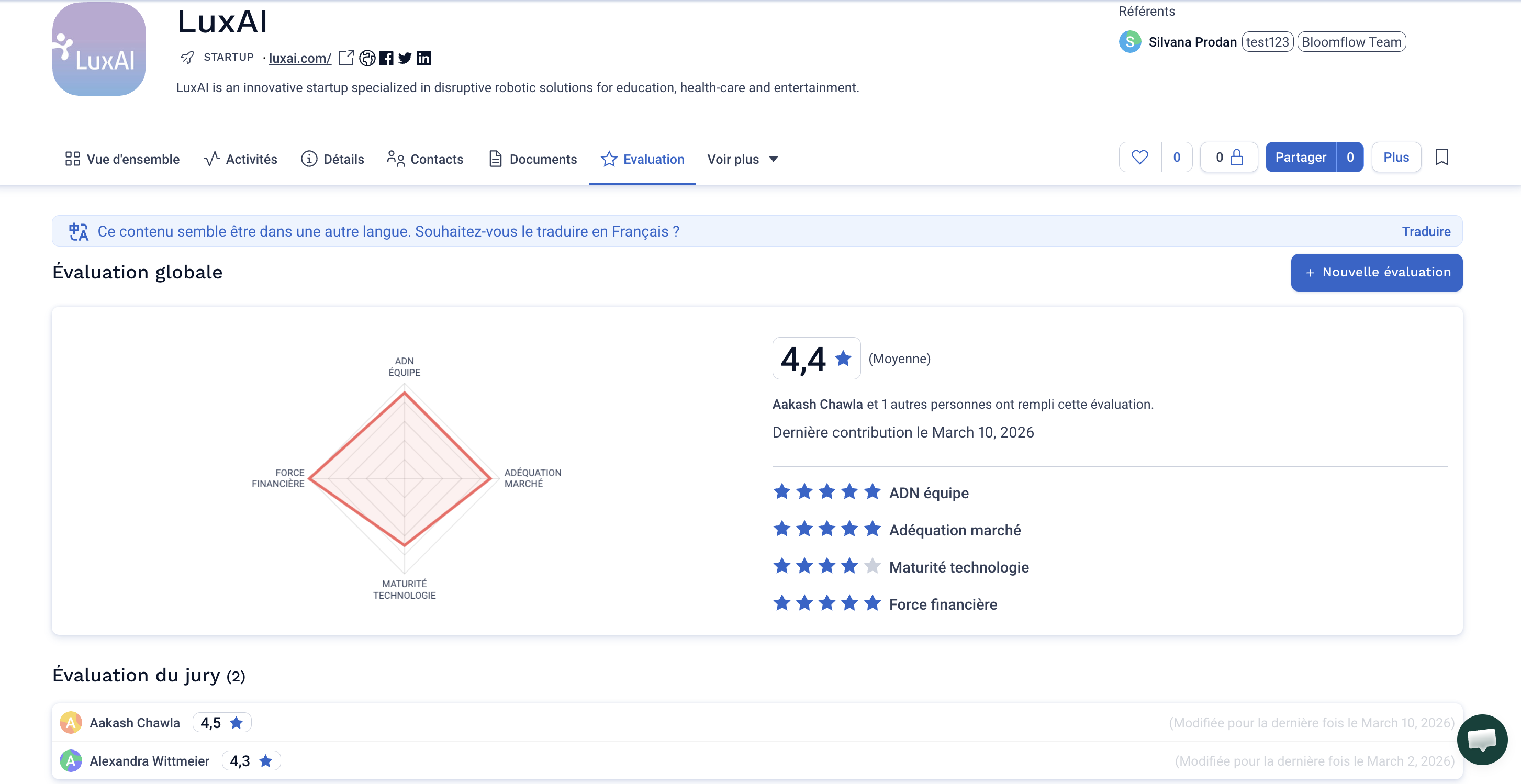The image size is (1521, 784).
Task: Bookmark LuxAI with the bookmark icon
Action: [x=1442, y=157]
